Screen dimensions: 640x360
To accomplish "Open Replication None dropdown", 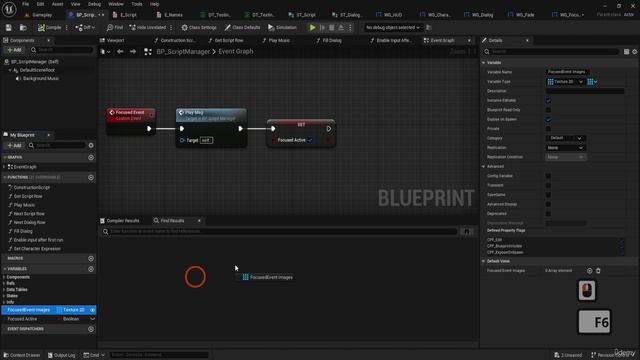I will tap(565, 148).
